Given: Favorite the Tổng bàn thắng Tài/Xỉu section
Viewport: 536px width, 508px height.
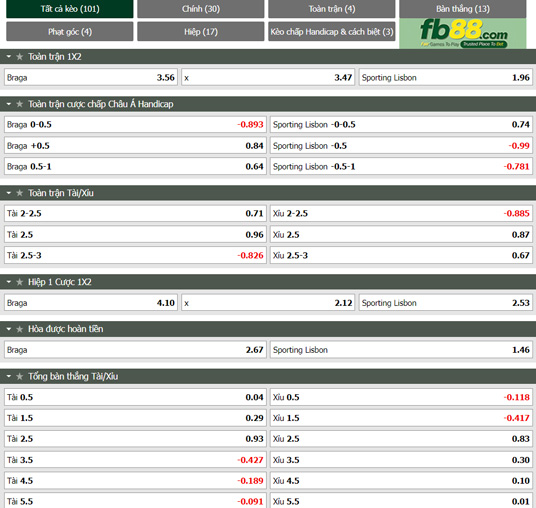Looking at the screenshot, I should point(19,376).
